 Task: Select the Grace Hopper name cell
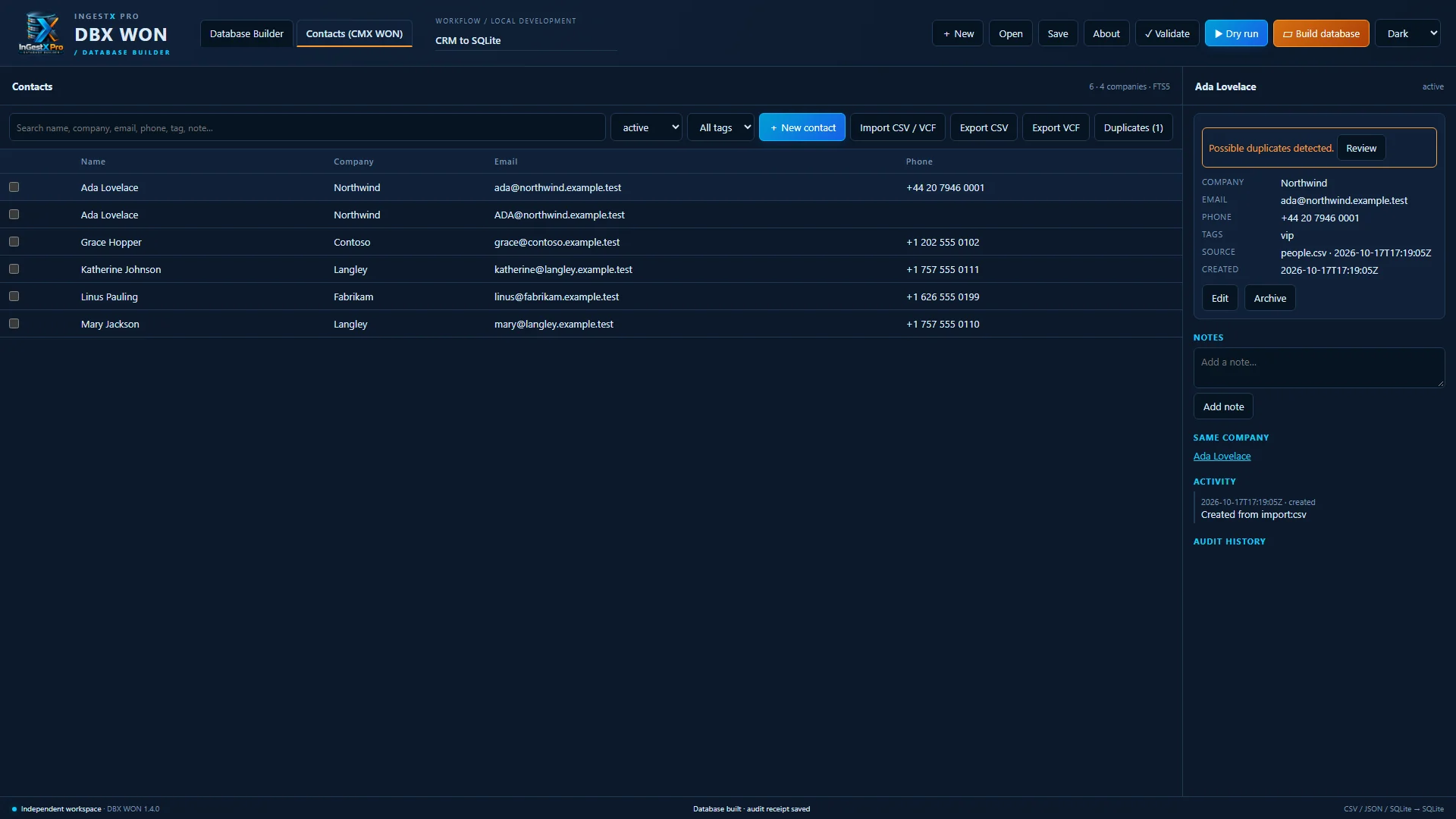coord(111,242)
